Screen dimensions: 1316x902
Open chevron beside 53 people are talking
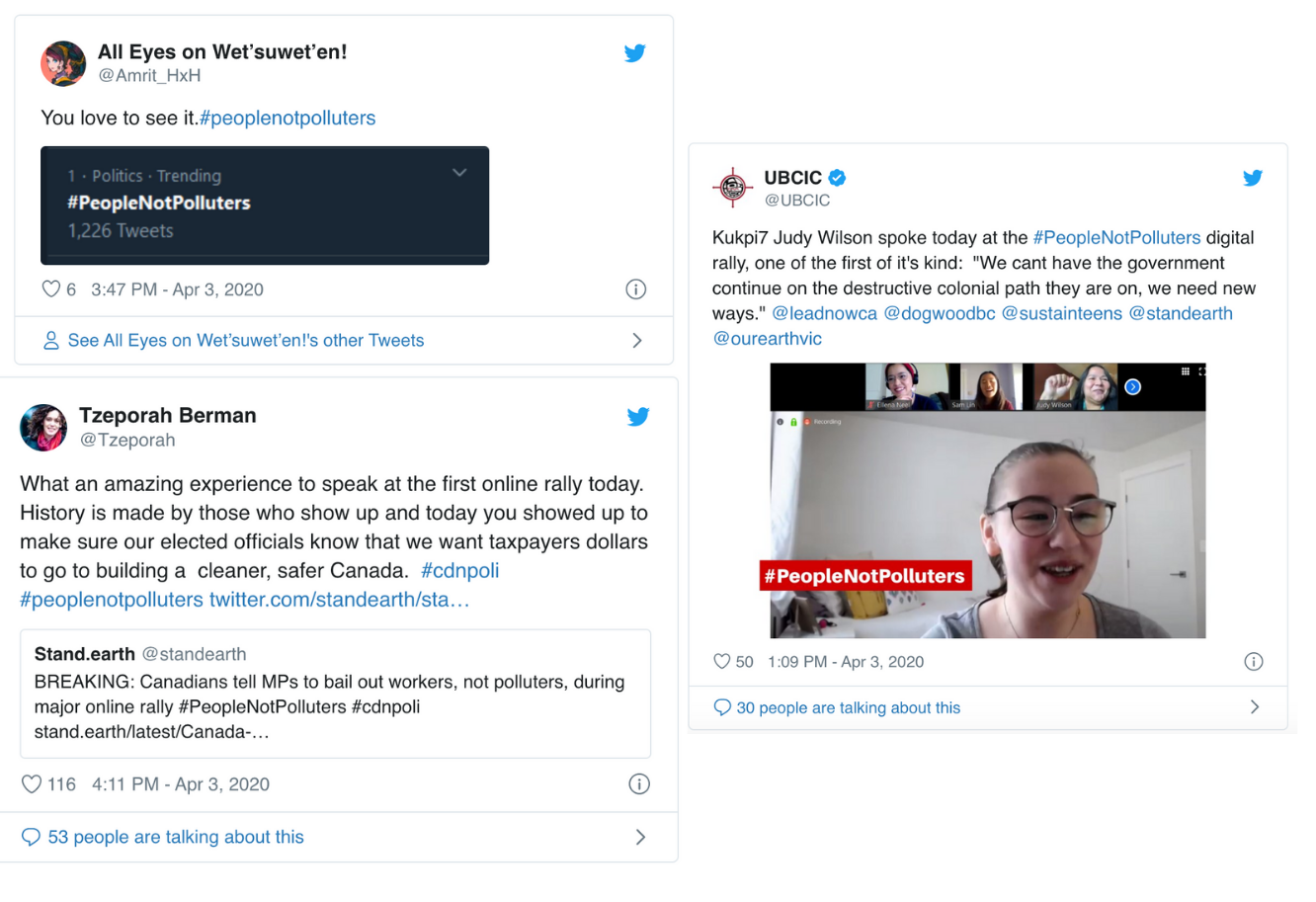click(x=640, y=838)
